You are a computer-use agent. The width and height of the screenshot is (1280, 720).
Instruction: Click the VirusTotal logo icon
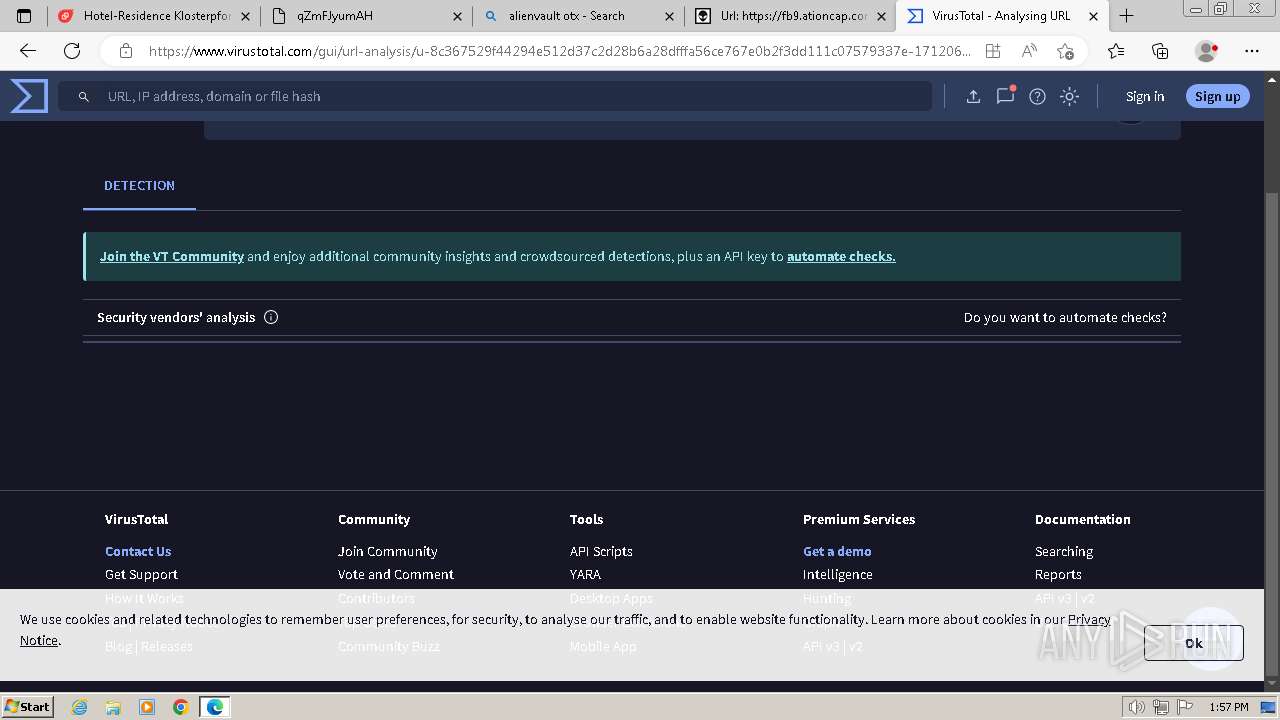tap(29, 96)
